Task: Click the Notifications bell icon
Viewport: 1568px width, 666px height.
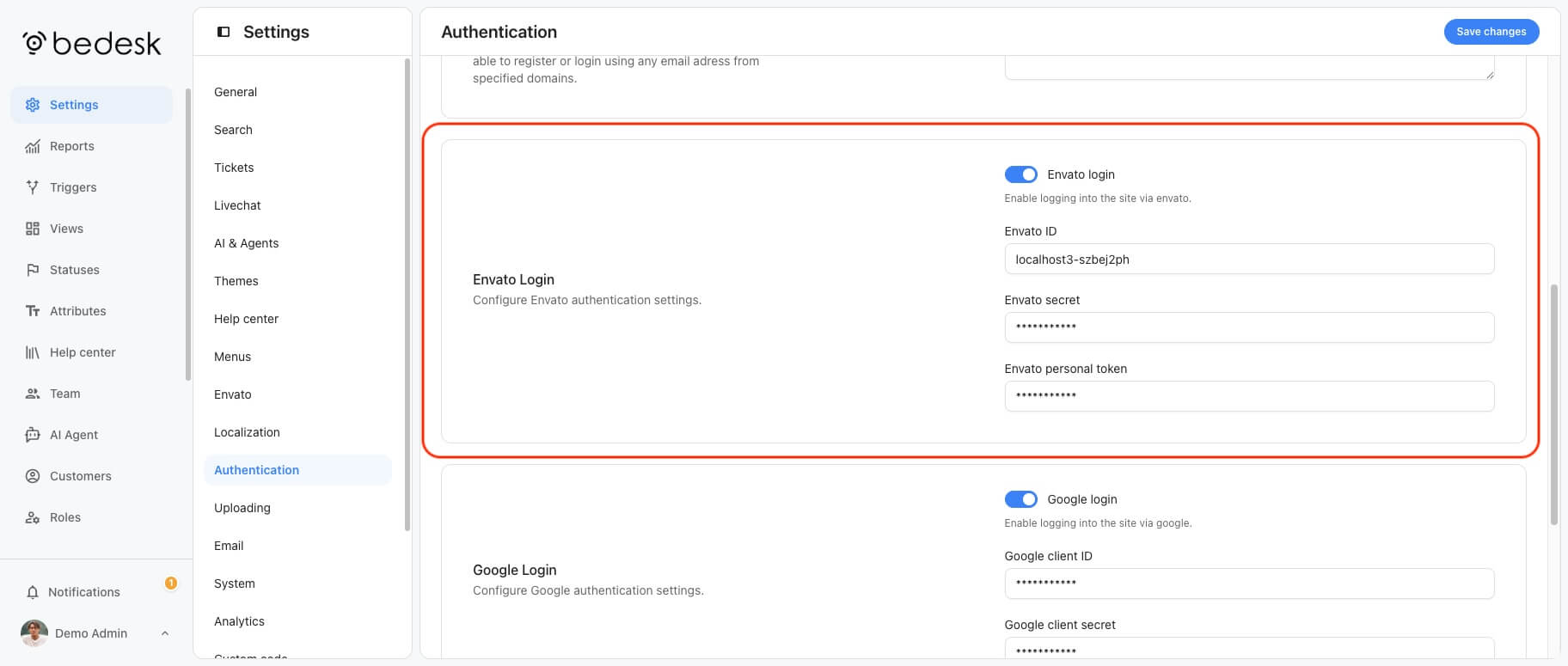Action: (33, 592)
